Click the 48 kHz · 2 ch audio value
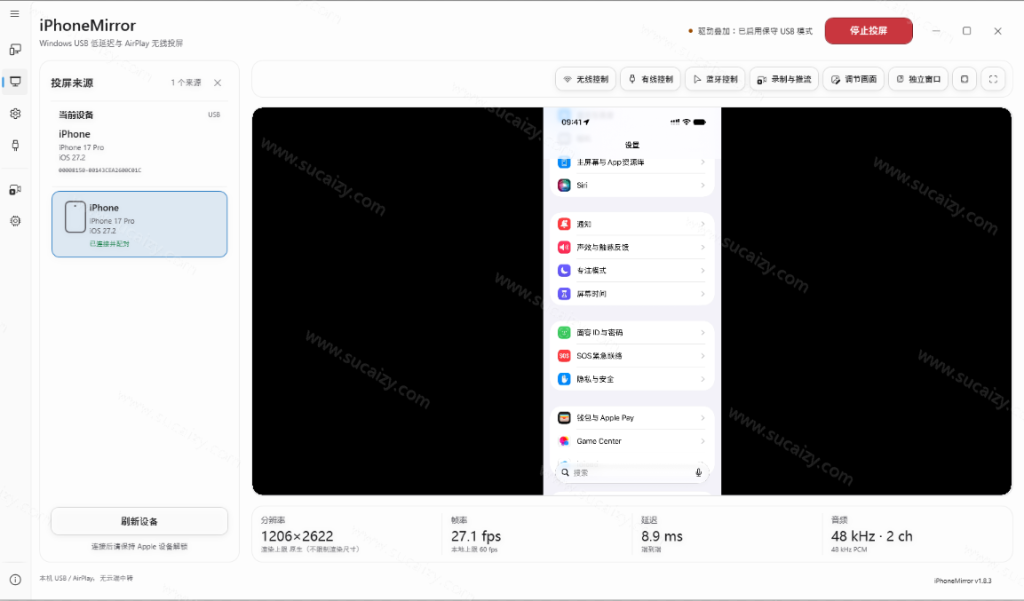The image size is (1024, 601). pyautogui.click(x=872, y=536)
